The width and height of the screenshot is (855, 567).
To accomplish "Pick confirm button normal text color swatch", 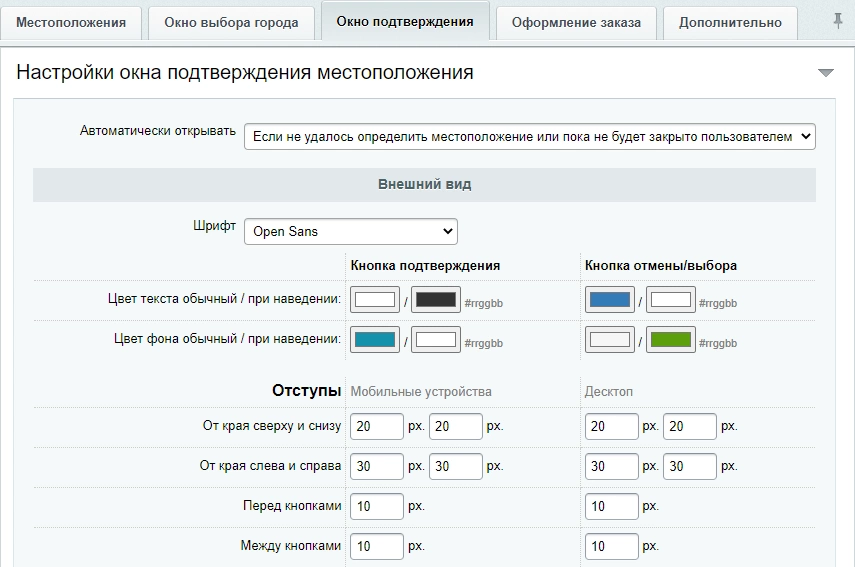I will pyautogui.click(x=375, y=300).
